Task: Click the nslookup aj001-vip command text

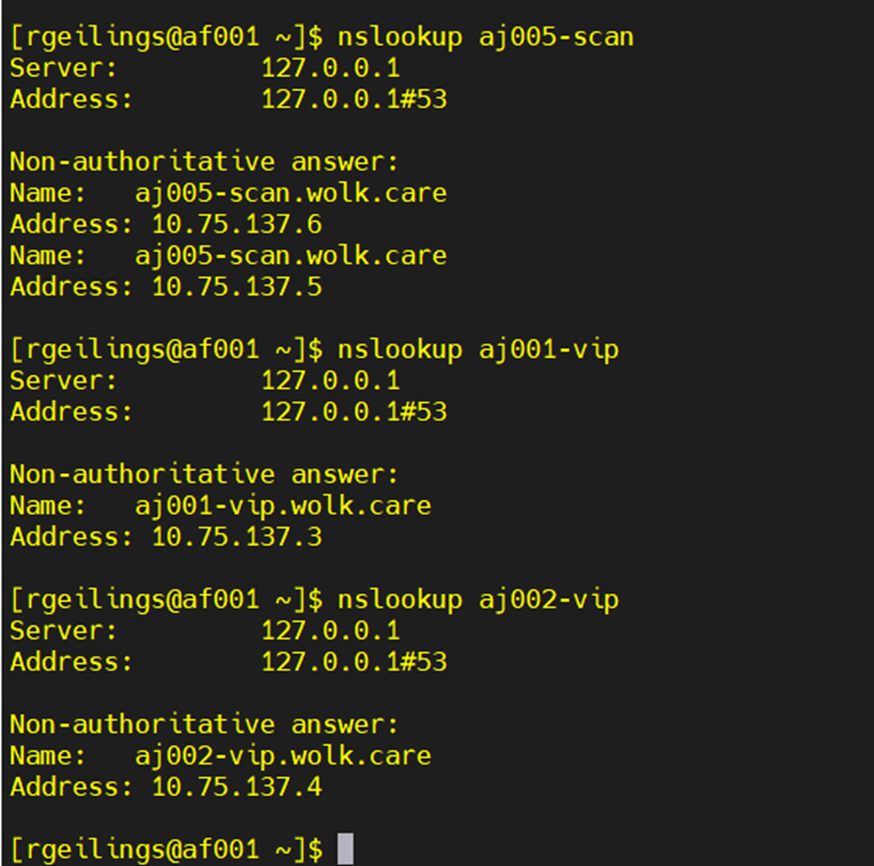Action: point(478,349)
